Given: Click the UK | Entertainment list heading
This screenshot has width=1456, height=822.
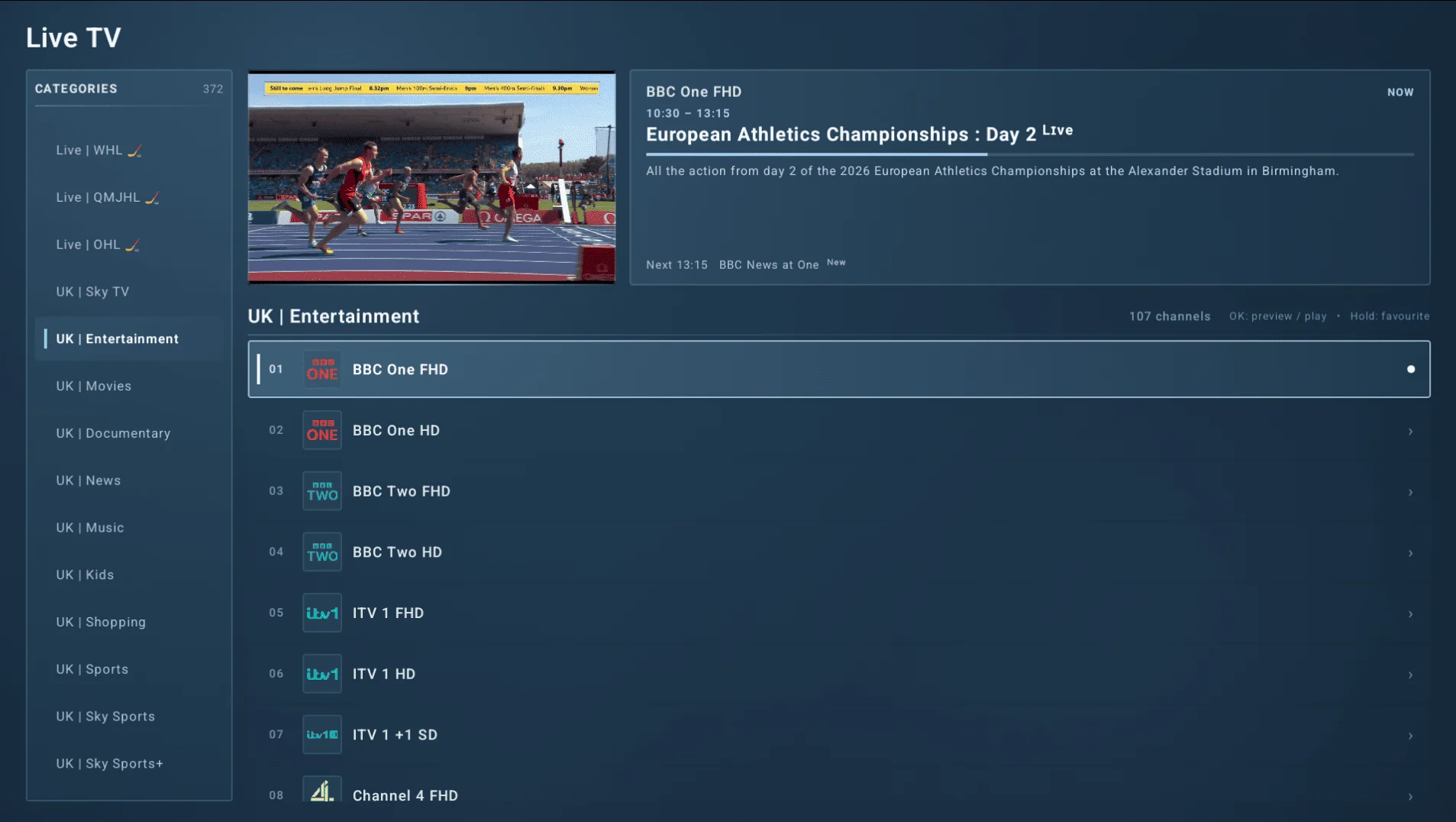Looking at the screenshot, I should pyautogui.click(x=333, y=316).
